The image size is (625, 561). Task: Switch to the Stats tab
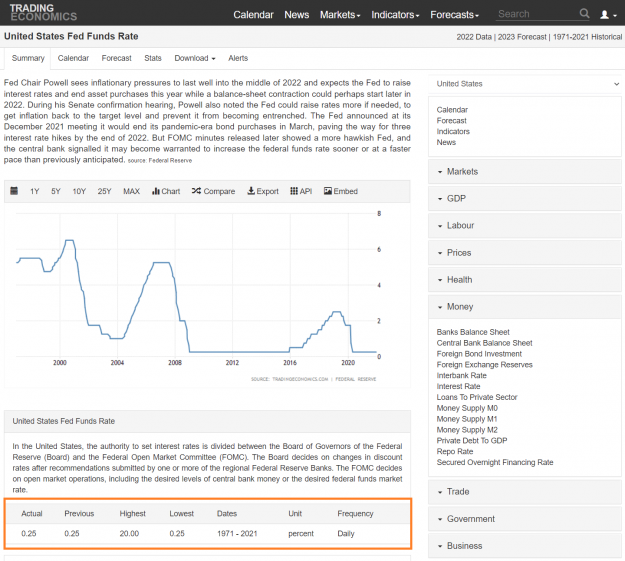click(153, 58)
